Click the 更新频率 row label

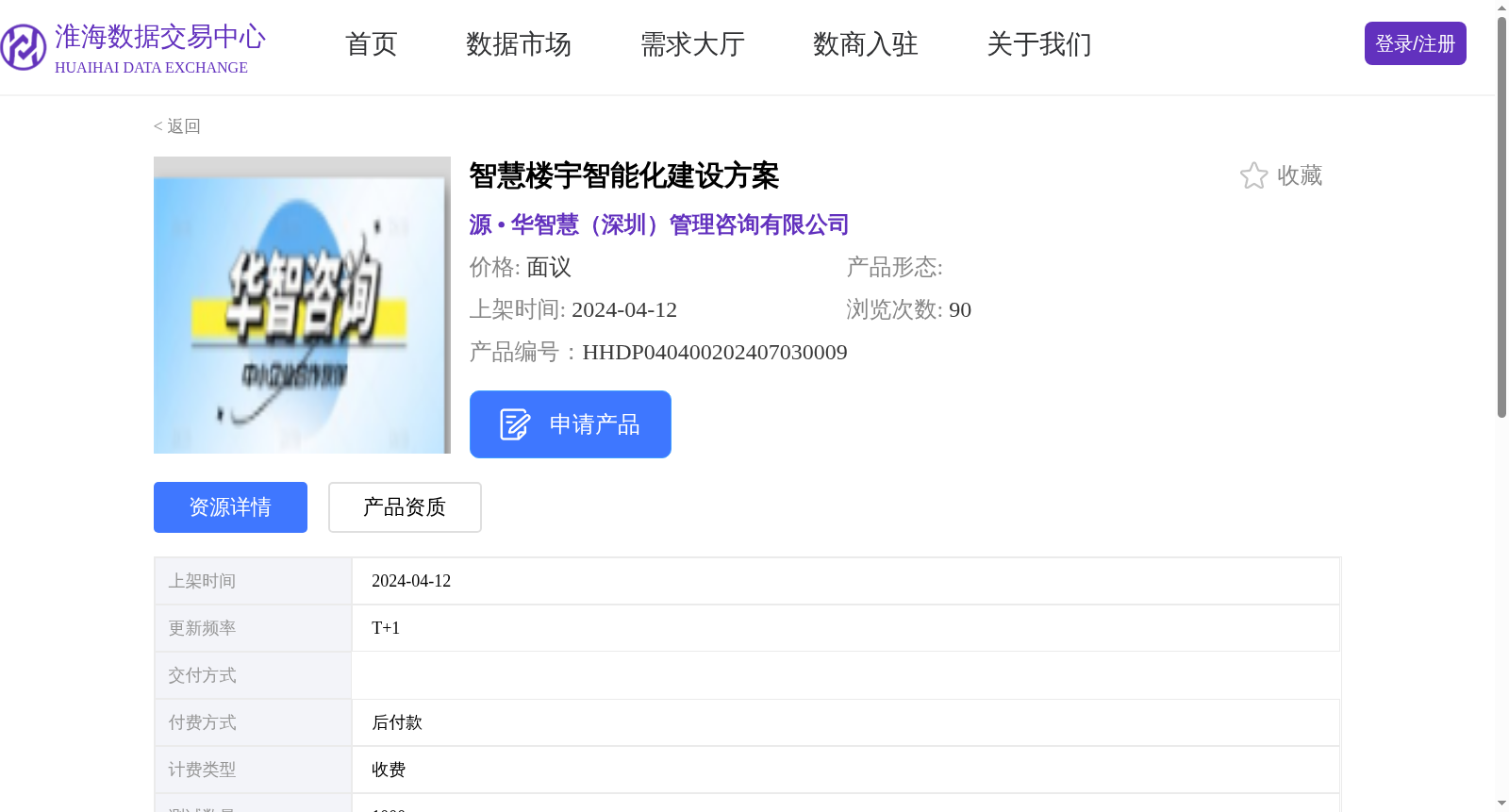click(x=202, y=628)
